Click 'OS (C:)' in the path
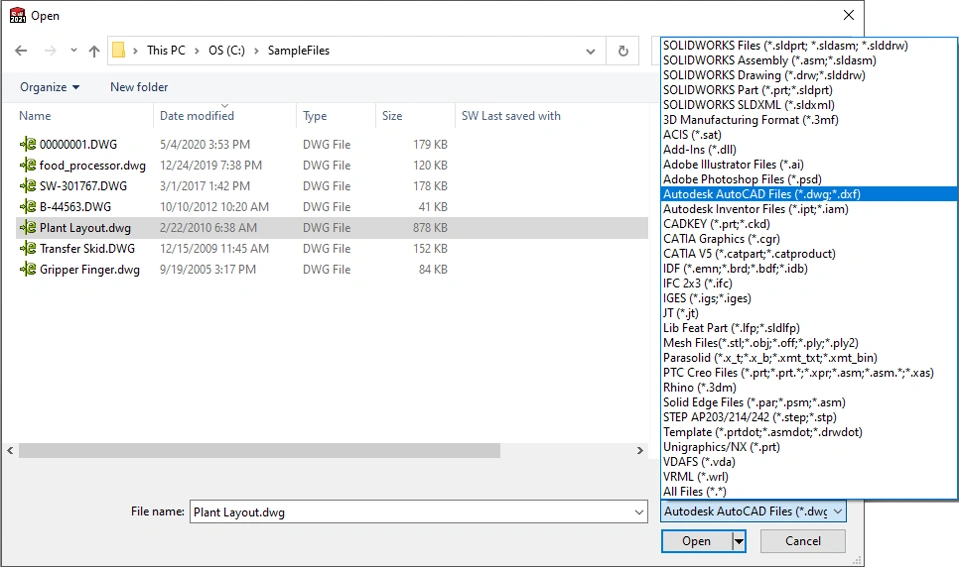The image size is (960, 567). [x=227, y=50]
